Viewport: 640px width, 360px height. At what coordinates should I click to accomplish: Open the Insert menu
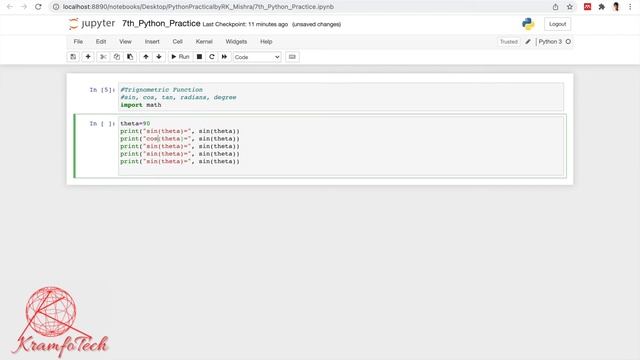coord(152,42)
